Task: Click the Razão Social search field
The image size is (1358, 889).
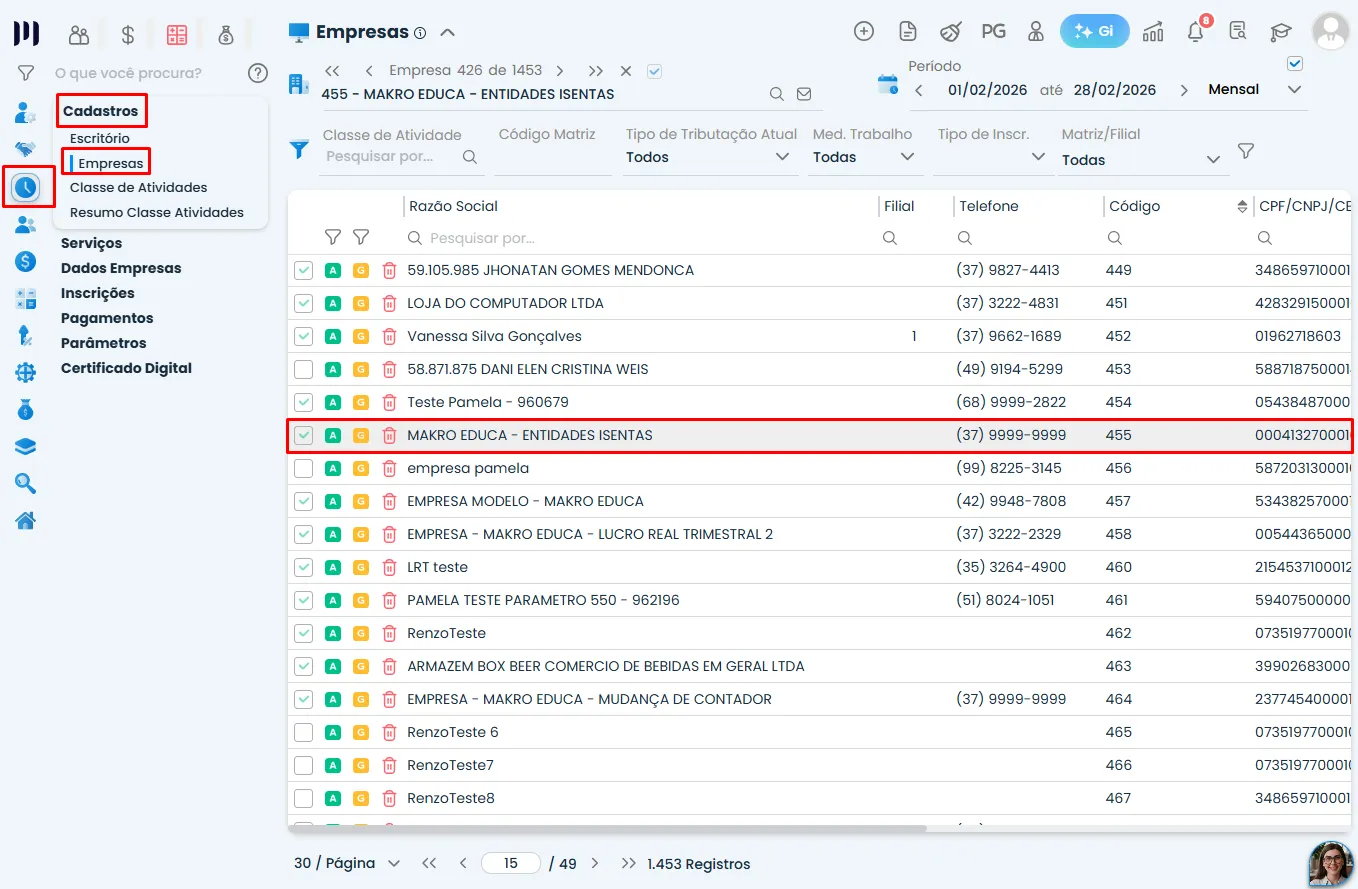Action: click(640, 238)
